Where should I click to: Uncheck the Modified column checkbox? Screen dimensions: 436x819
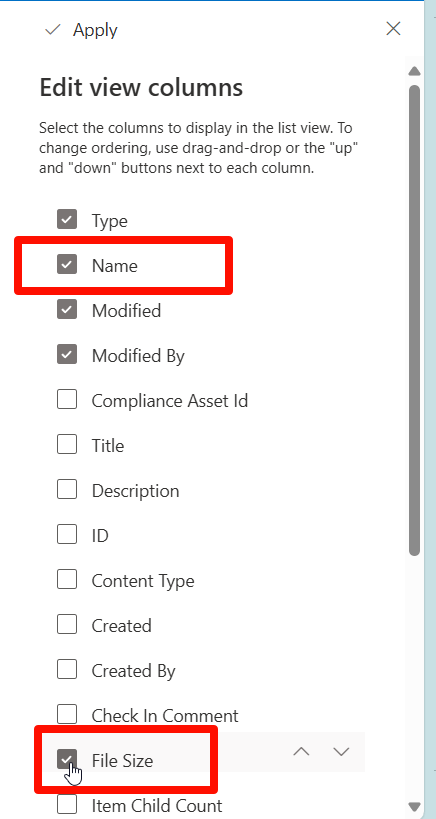click(x=67, y=310)
